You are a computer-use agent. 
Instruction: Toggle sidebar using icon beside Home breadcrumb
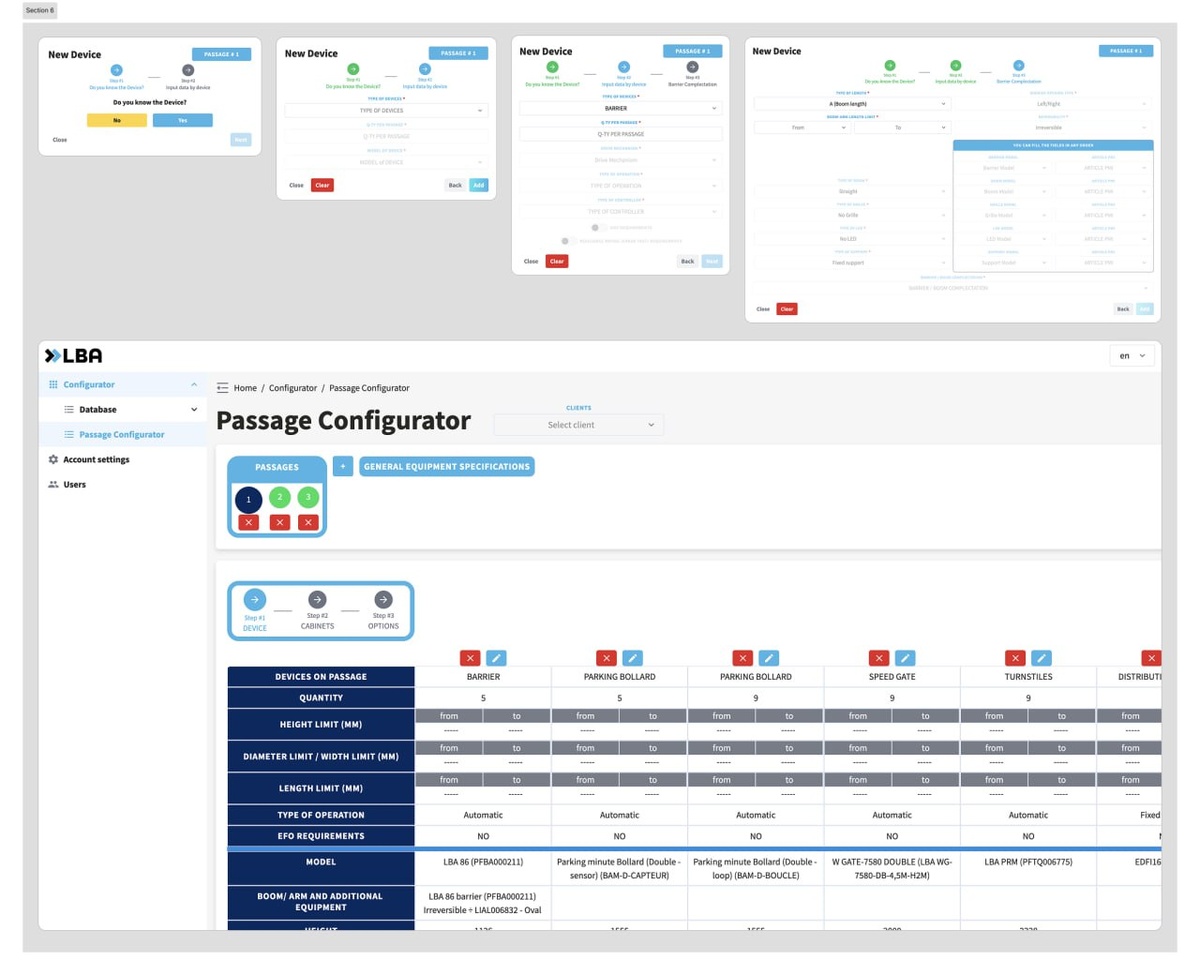[222, 388]
